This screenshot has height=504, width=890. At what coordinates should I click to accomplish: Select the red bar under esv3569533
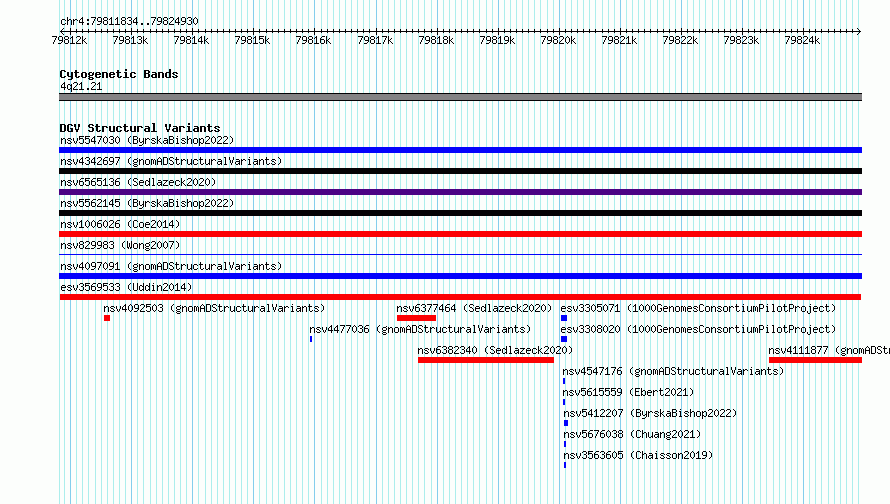point(460,297)
